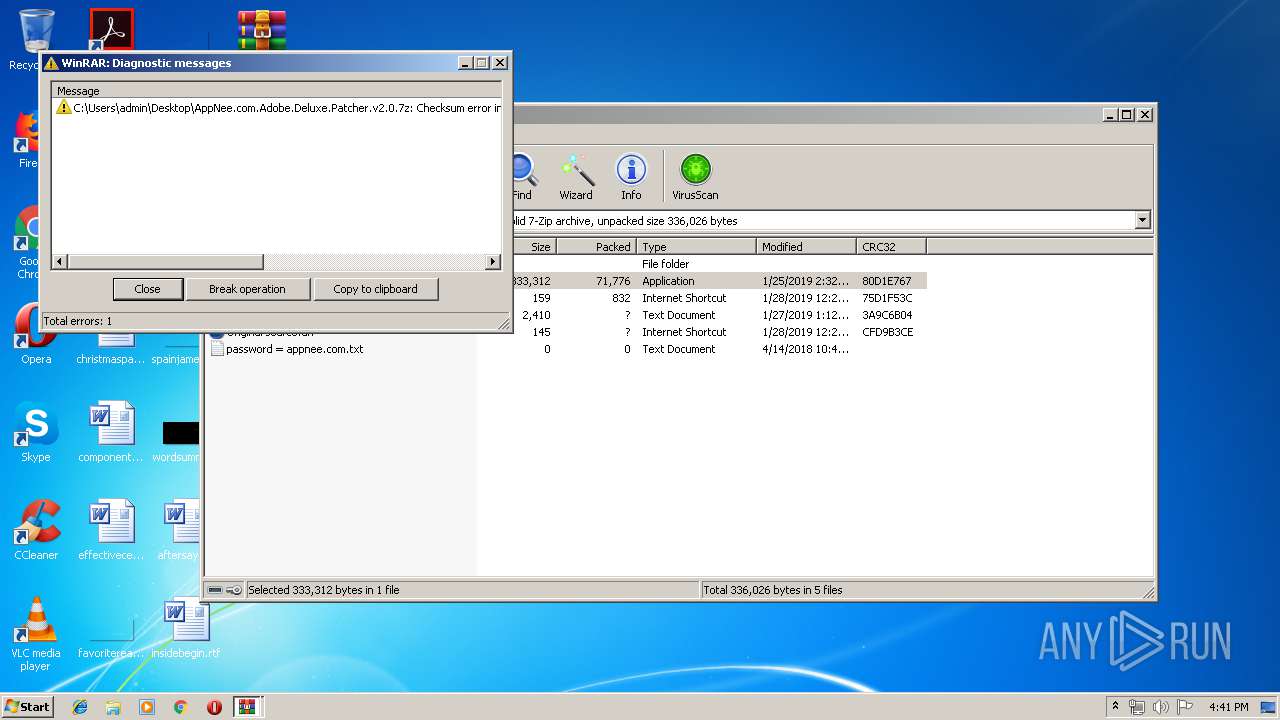
Task: Click Copy to clipboard button
Action: 375,289
